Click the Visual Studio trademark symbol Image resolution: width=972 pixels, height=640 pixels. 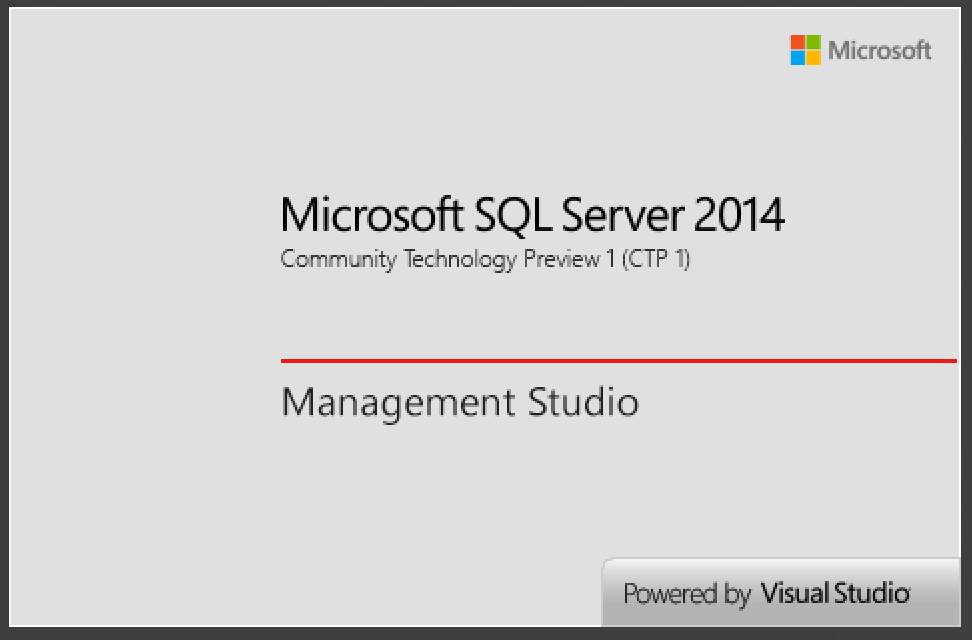click(x=910, y=585)
